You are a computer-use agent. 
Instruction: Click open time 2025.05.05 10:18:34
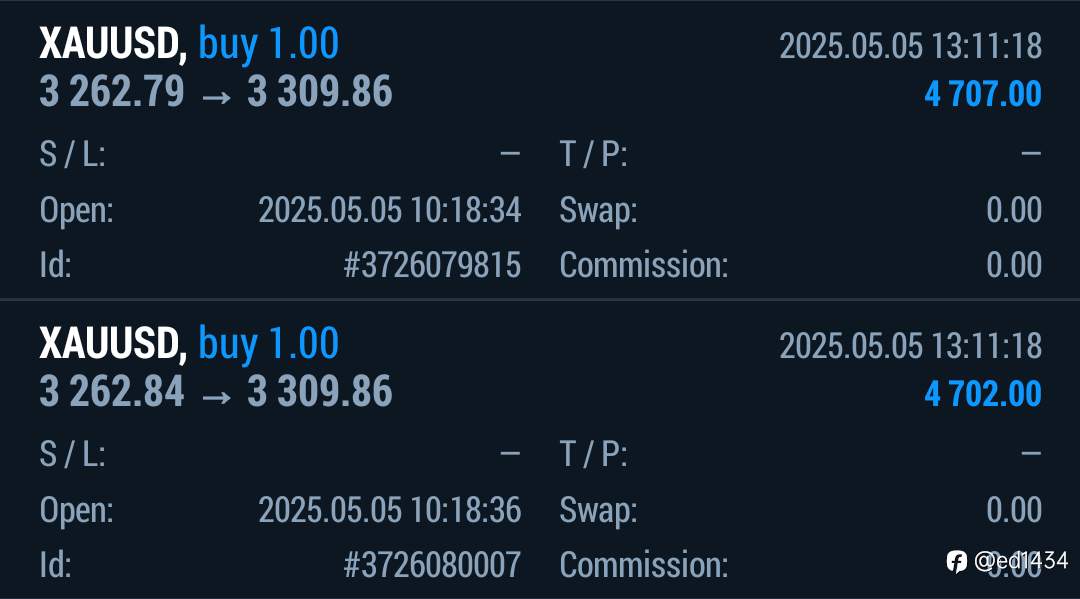(390, 210)
